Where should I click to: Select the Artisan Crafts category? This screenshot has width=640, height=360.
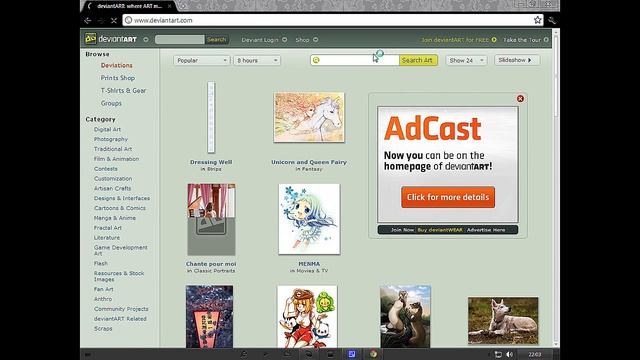112,188
